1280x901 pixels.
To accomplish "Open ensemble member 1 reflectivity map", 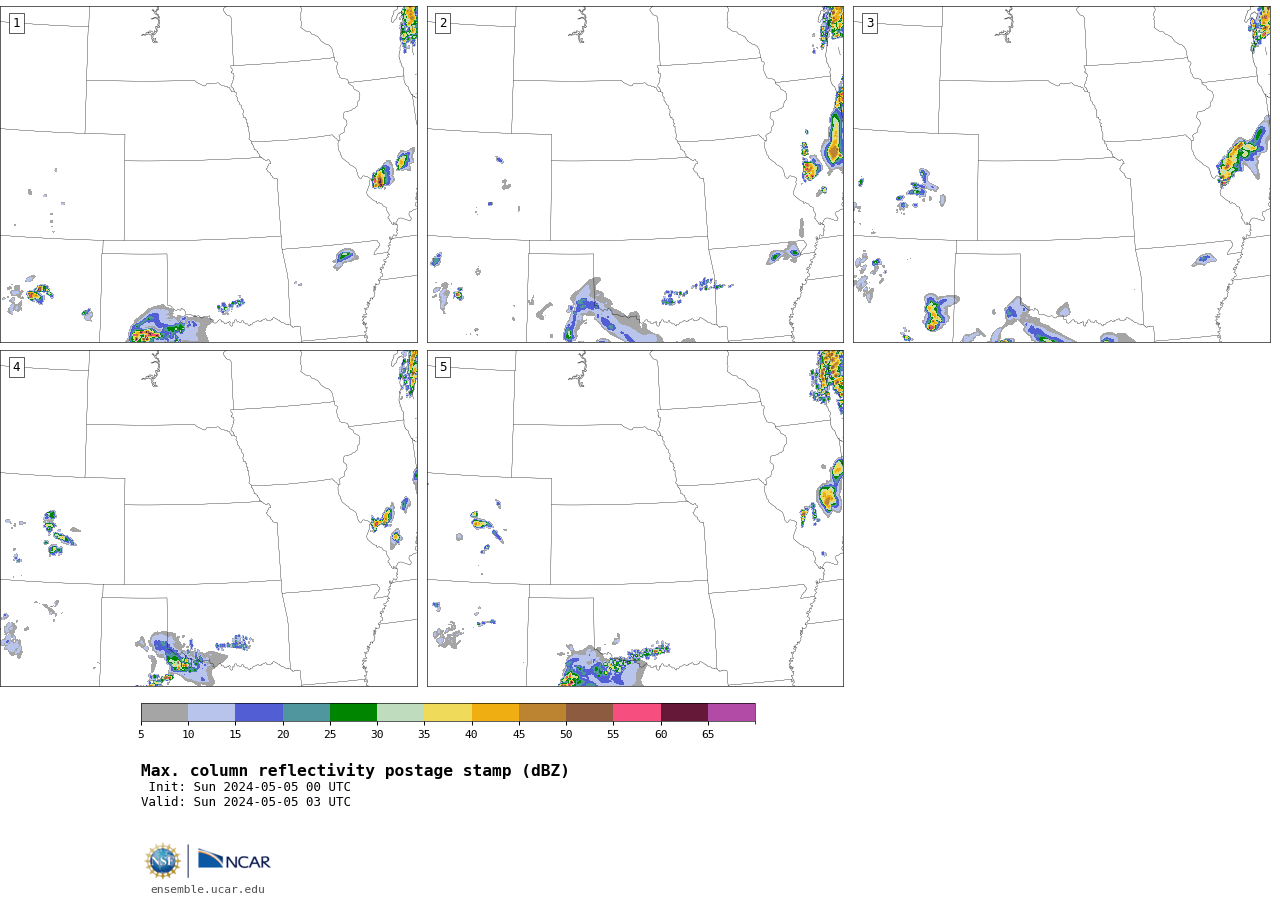I will (x=209, y=174).
